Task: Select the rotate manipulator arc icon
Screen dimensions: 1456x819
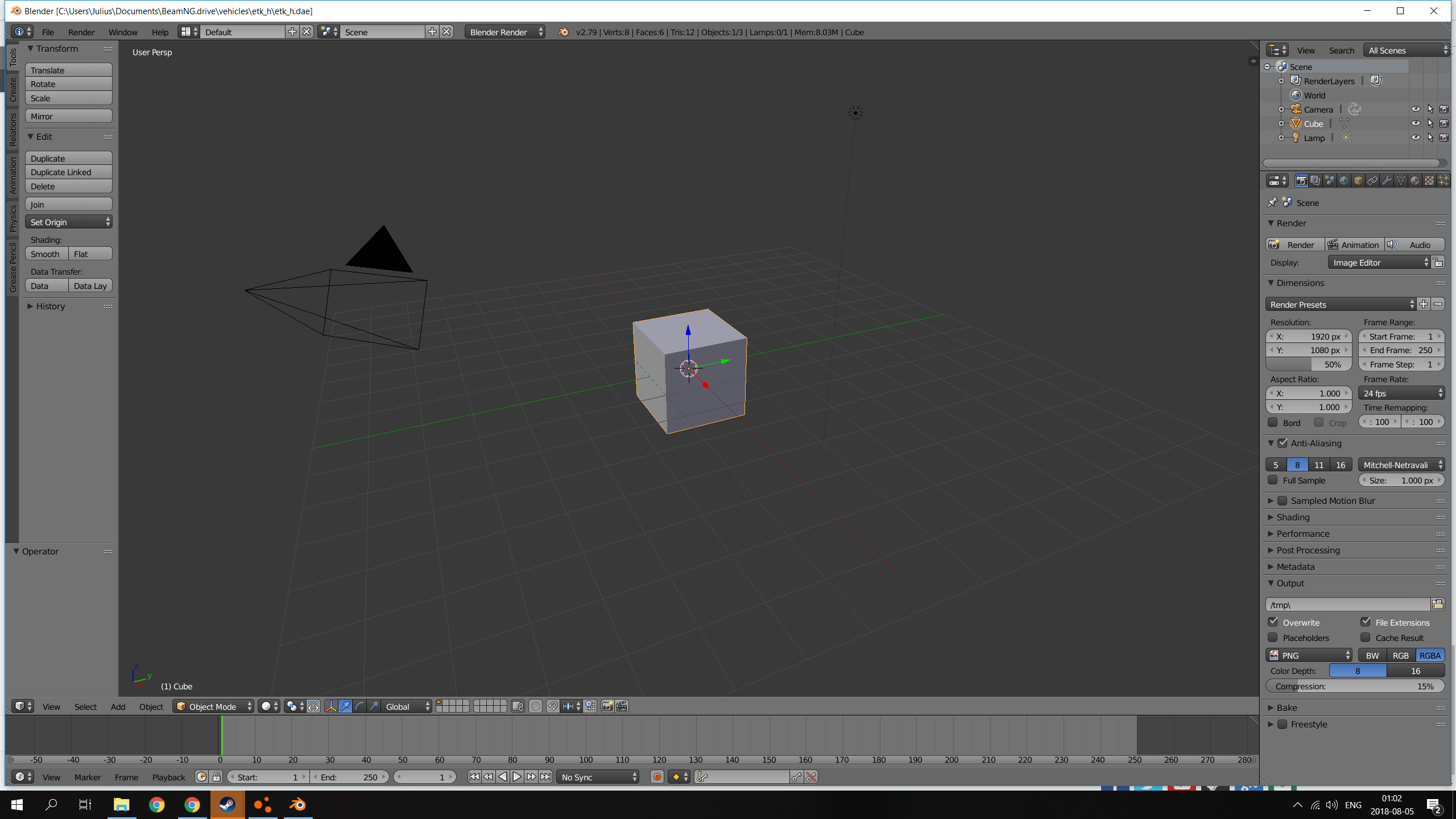Action: tap(359, 706)
